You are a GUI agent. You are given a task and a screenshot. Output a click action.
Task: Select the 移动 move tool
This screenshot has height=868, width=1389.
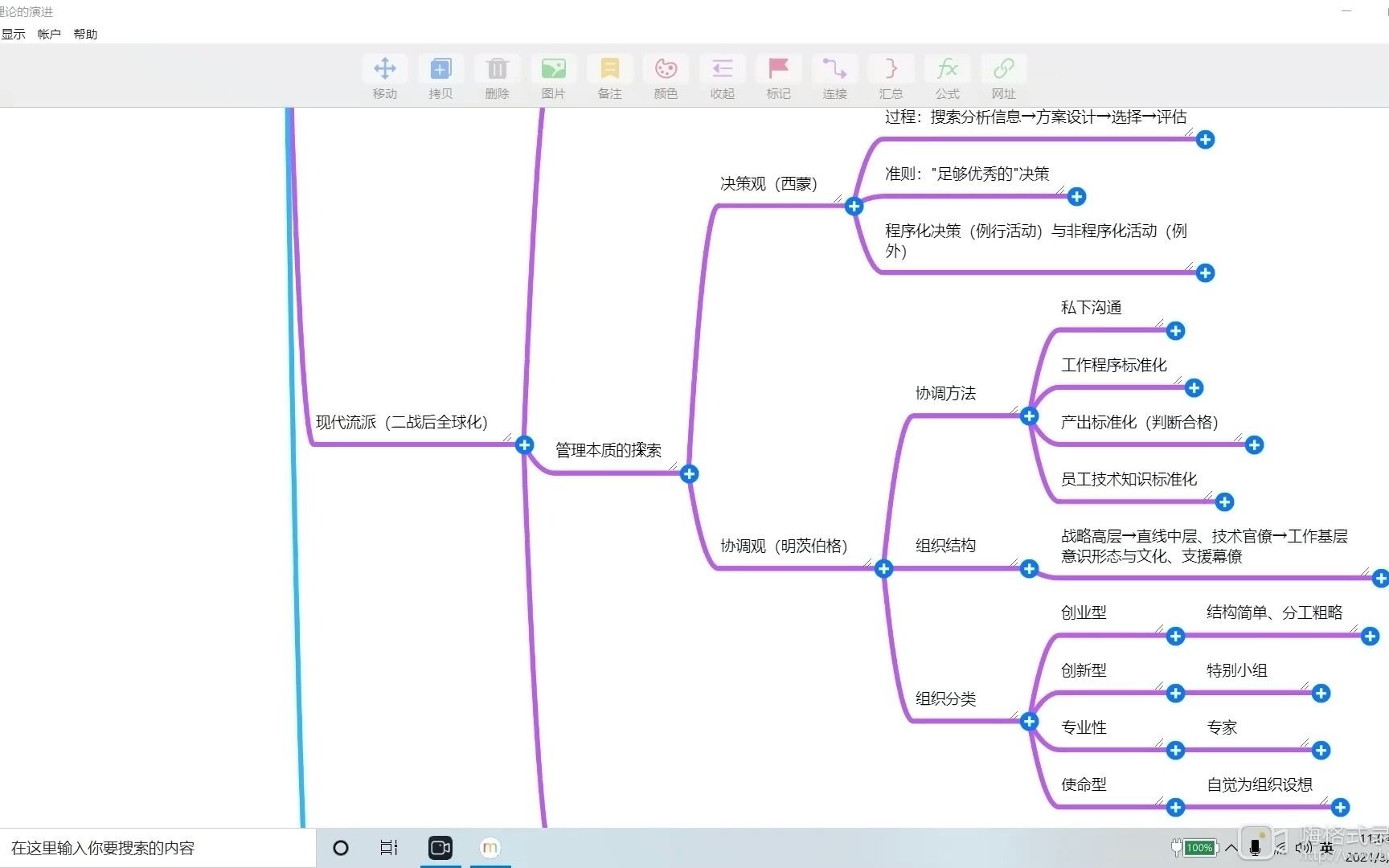click(384, 76)
